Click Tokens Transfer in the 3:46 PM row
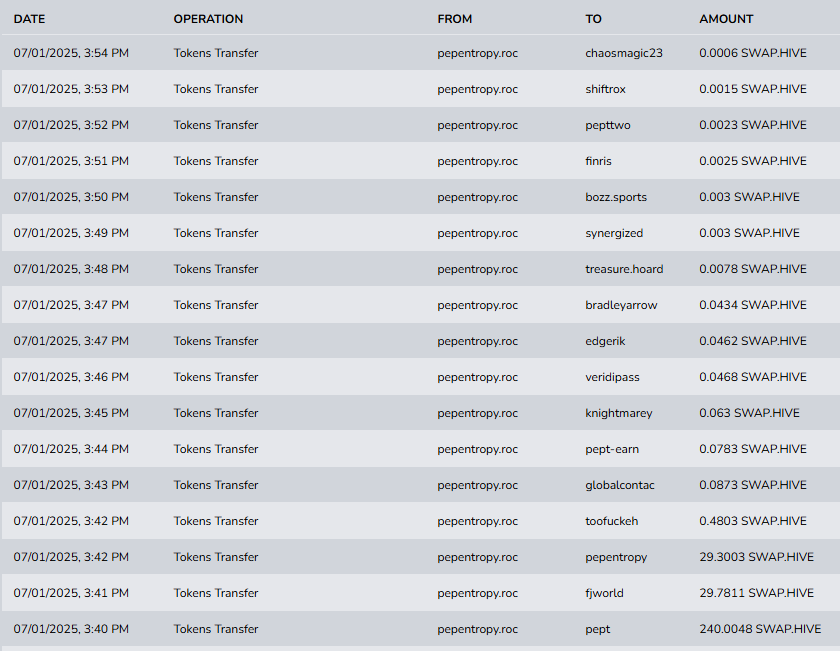 pyautogui.click(x=215, y=377)
